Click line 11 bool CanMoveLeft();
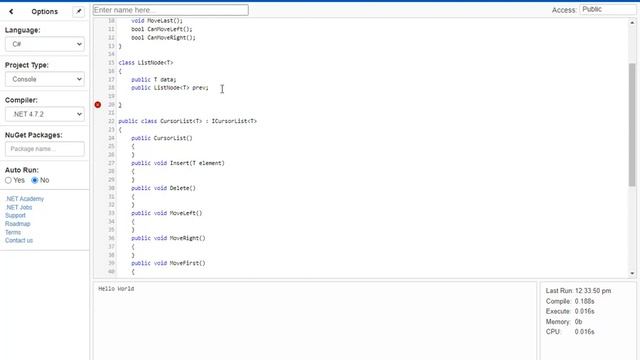The width and height of the screenshot is (640, 360). tap(162, 29)
